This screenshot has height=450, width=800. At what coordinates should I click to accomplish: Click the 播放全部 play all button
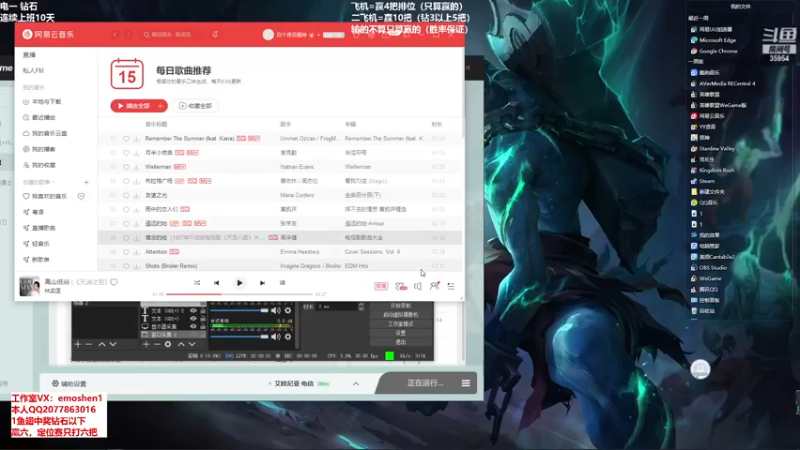click(134, 106)
